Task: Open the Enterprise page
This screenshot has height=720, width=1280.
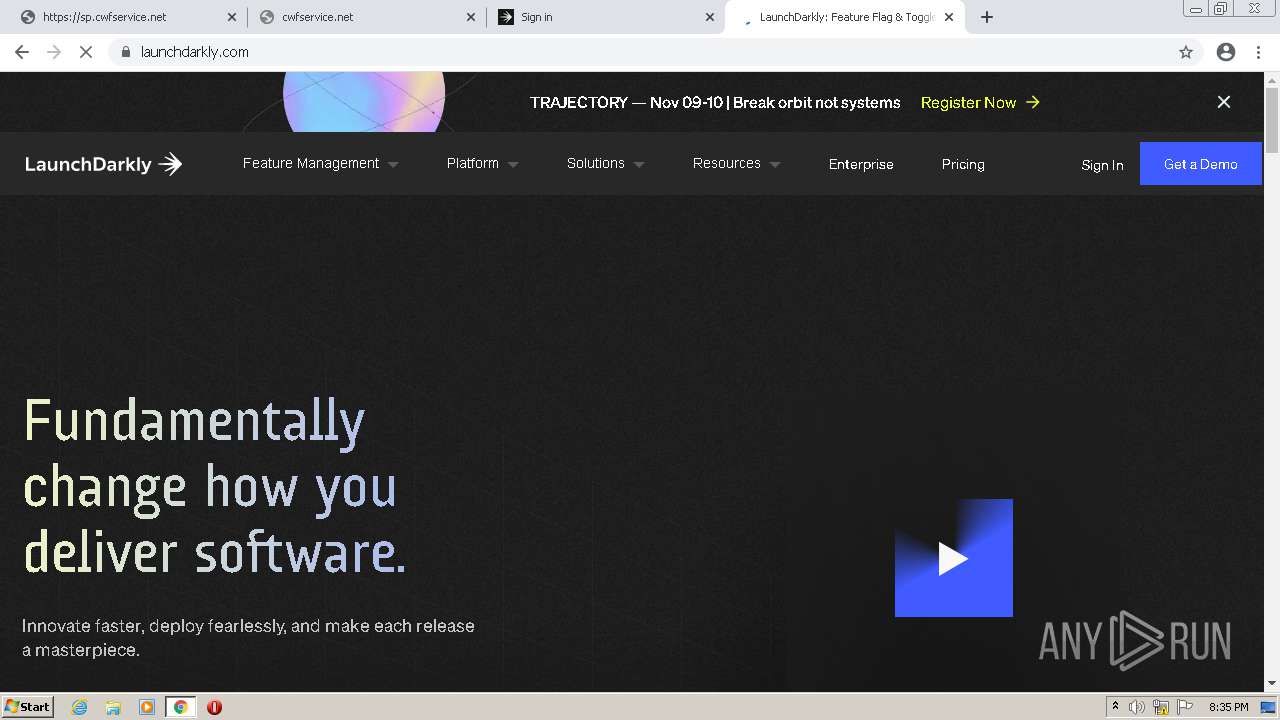Action: coord(861,164)
